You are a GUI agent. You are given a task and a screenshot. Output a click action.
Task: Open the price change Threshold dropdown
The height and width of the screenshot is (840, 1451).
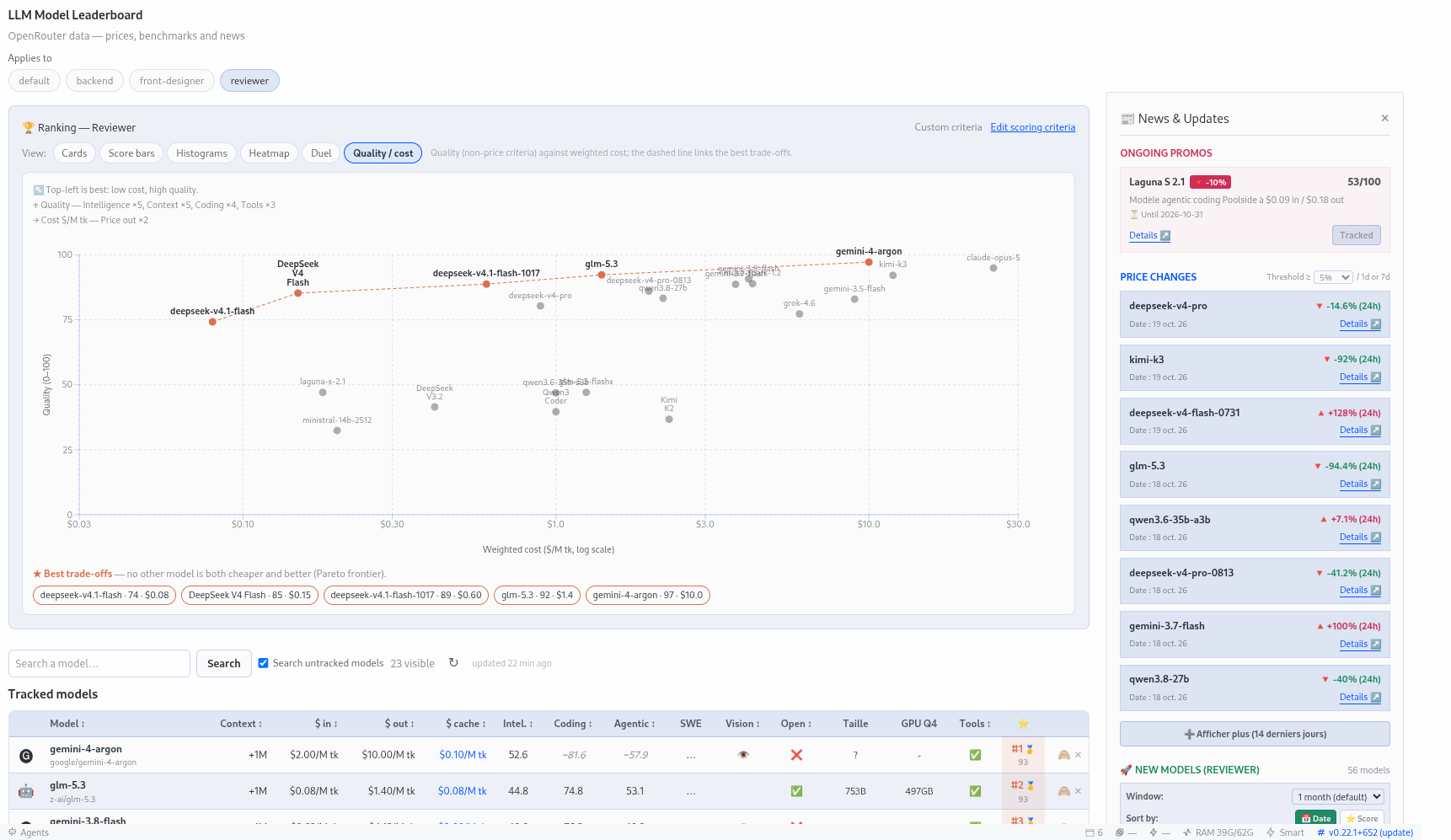pos(1334,277)
